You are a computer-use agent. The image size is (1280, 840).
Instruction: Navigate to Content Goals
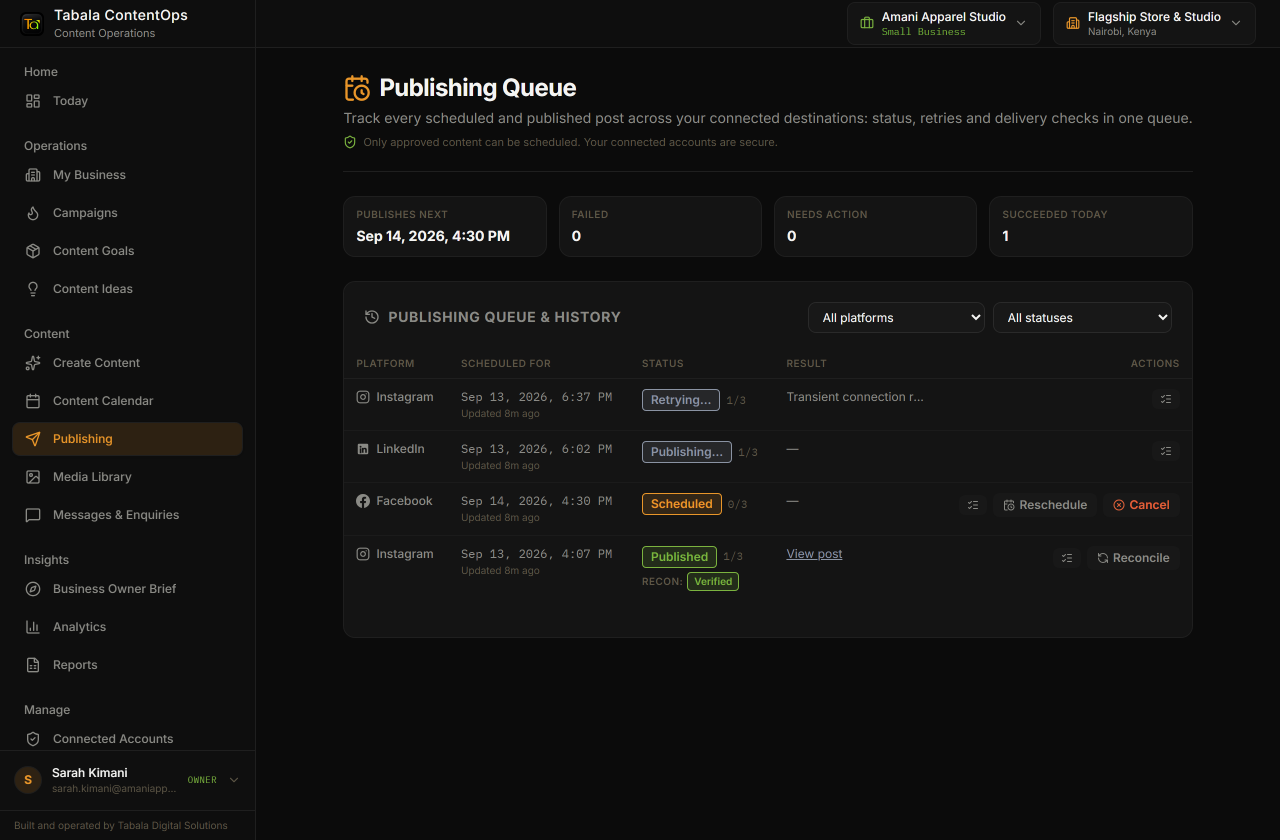pyautogui.click(x=127, y=251)
